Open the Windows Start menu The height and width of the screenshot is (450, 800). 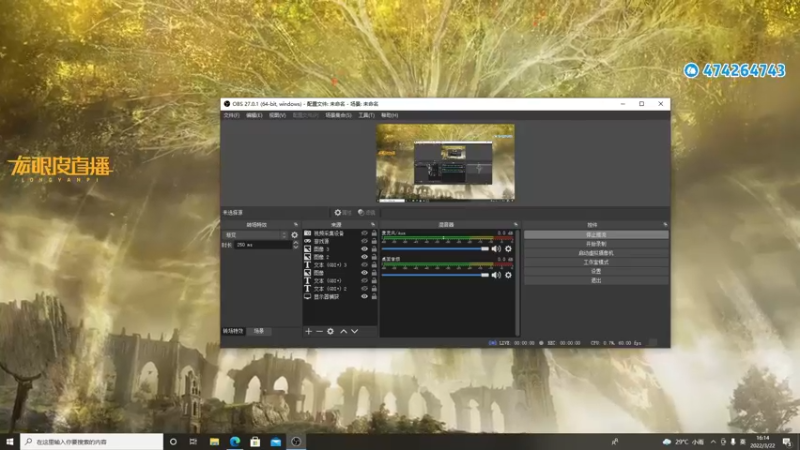pos(10,442)
